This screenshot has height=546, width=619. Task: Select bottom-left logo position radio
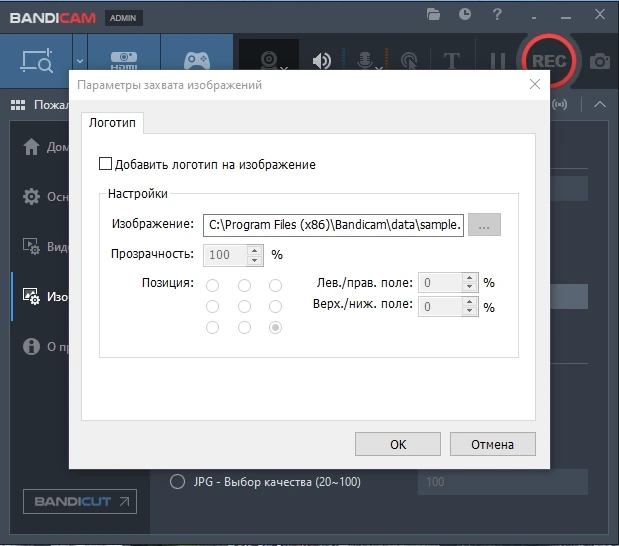click(x=212, y=327)
